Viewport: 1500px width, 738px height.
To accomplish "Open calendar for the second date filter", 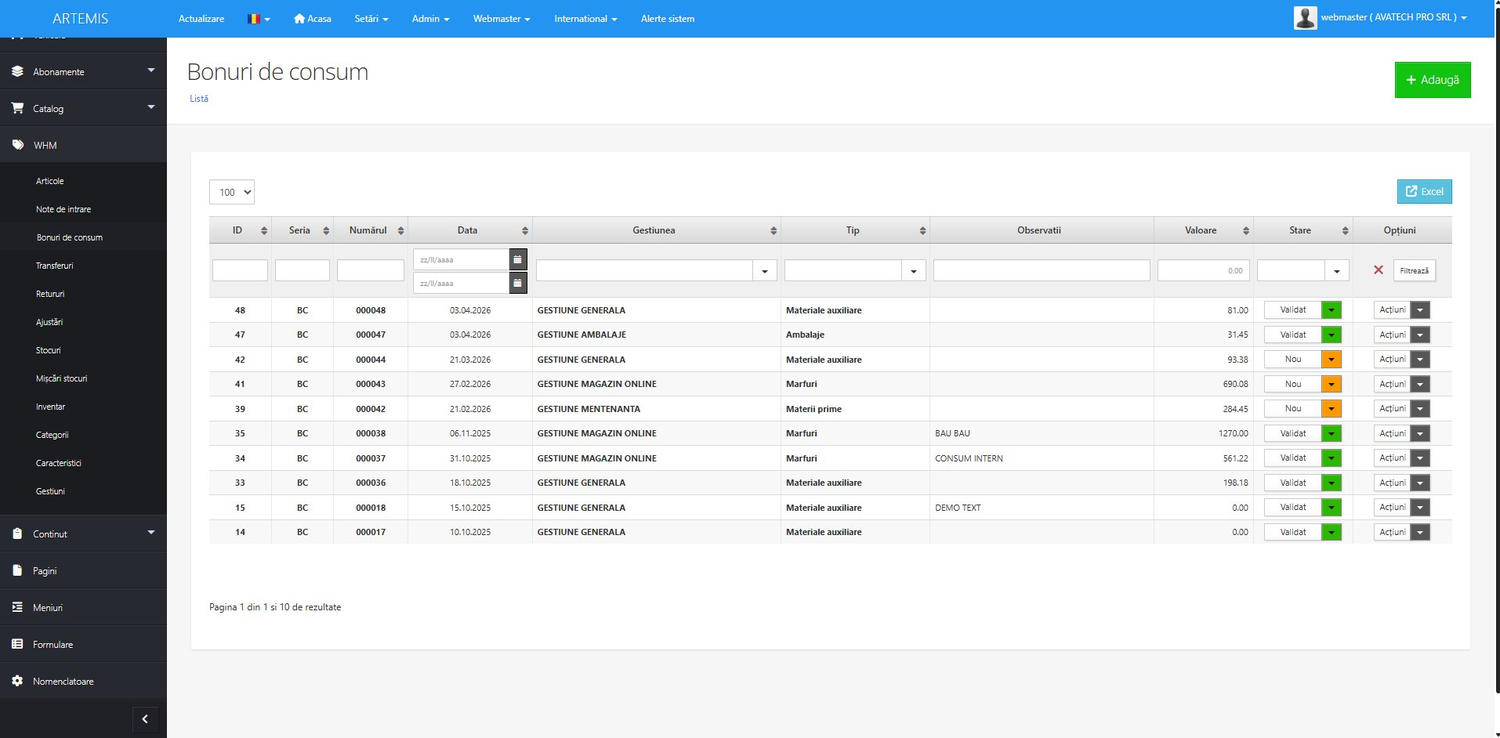I will (x=518, y=283).
